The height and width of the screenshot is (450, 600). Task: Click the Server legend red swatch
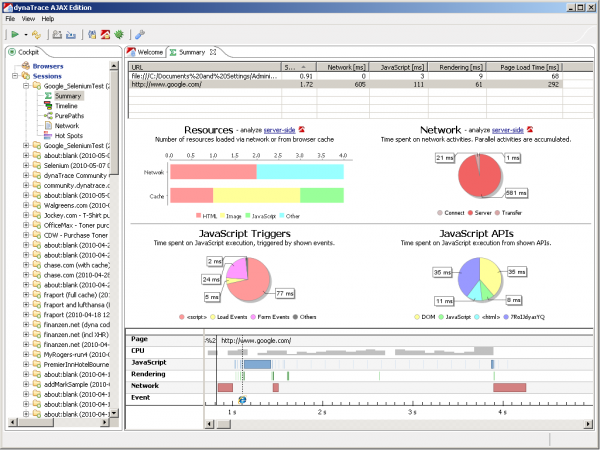tap(470, 213)
